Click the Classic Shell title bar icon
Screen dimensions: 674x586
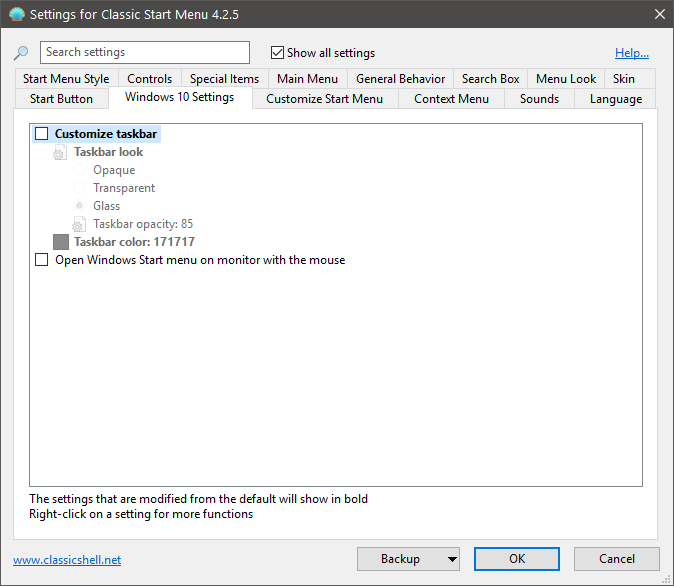[x=15, y=14]
